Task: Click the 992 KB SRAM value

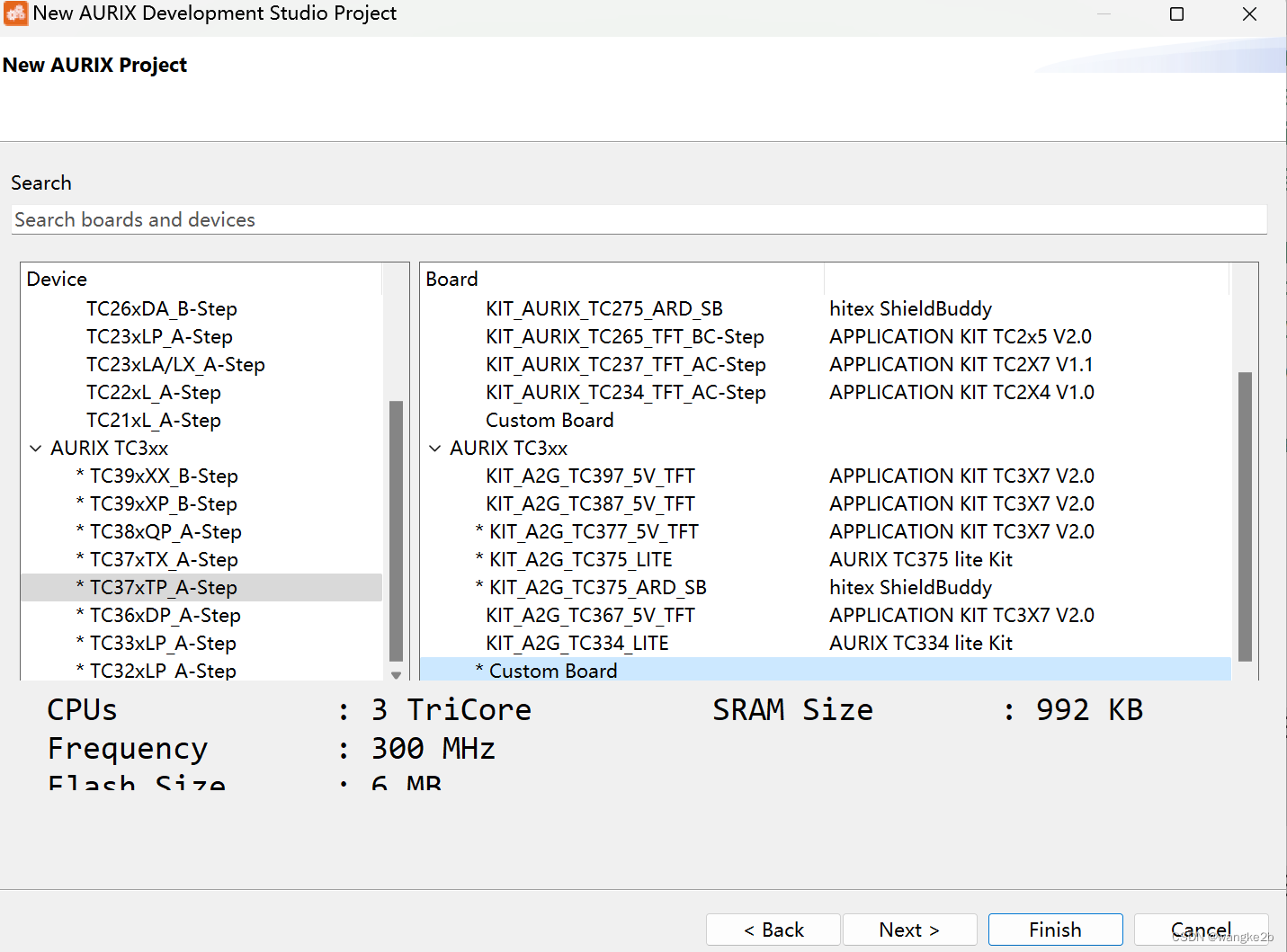Action: [x=1089, y=709]
